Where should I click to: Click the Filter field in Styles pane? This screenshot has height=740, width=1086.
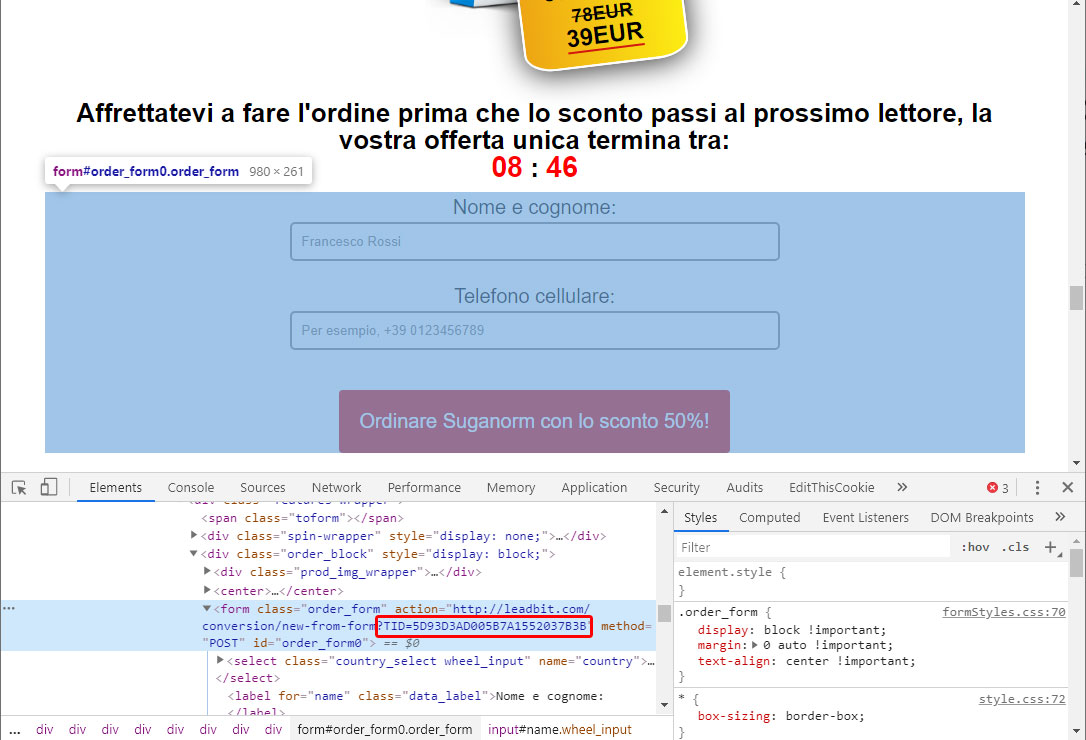coord(813,547)
